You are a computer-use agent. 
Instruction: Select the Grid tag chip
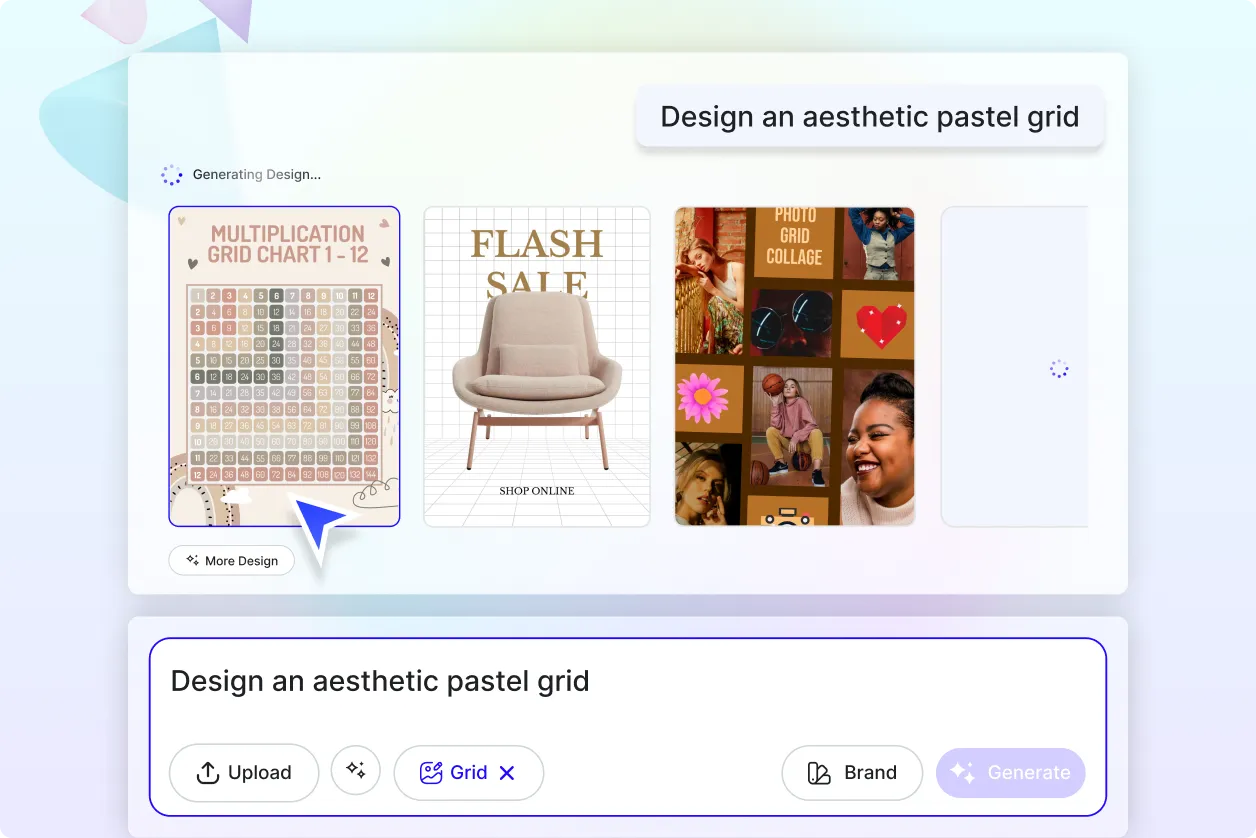469,773
